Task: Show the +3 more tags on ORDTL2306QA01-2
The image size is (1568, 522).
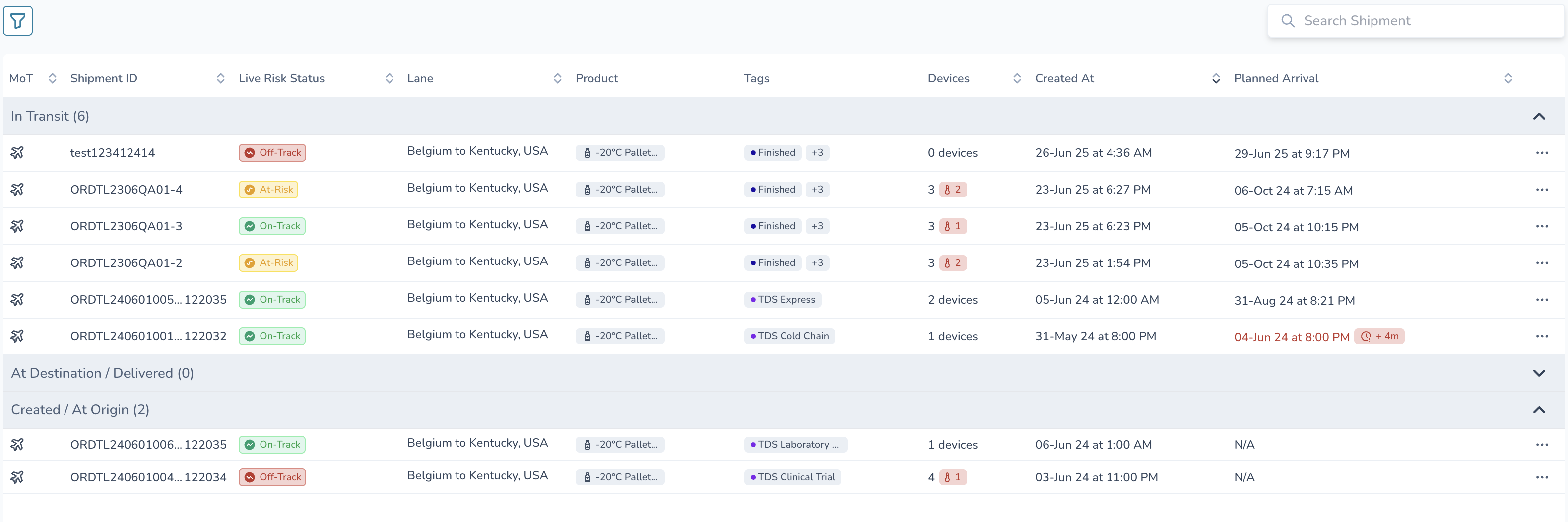Action: tap(817, 263)
